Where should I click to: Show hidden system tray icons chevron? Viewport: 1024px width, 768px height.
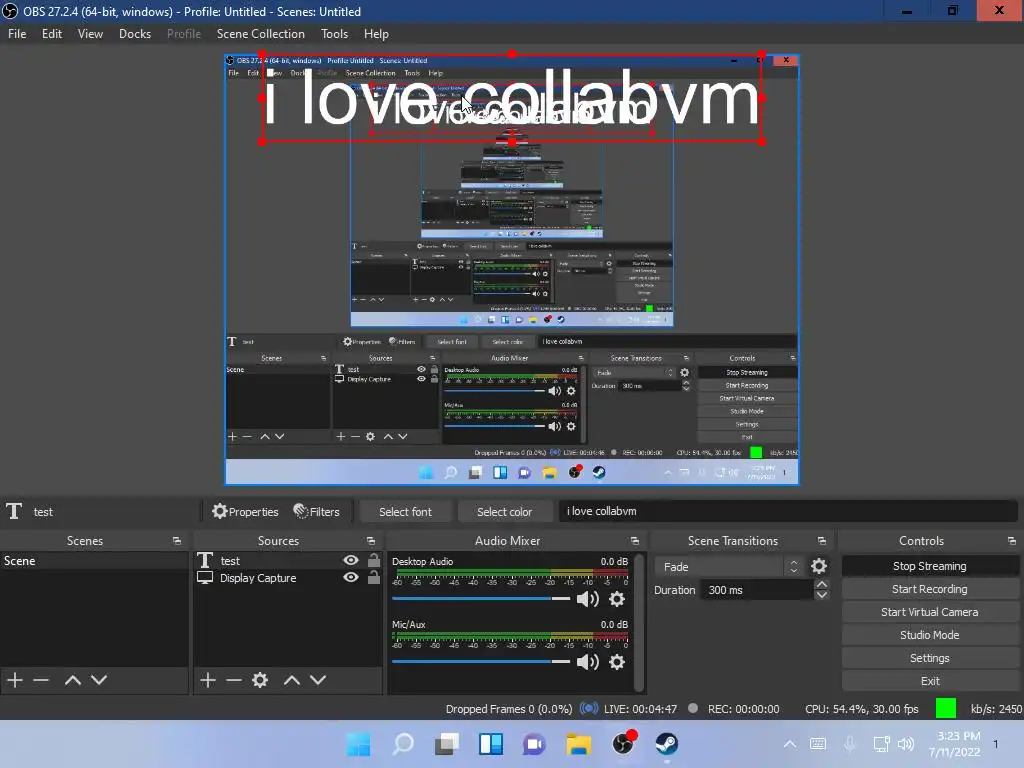point(790,744)
